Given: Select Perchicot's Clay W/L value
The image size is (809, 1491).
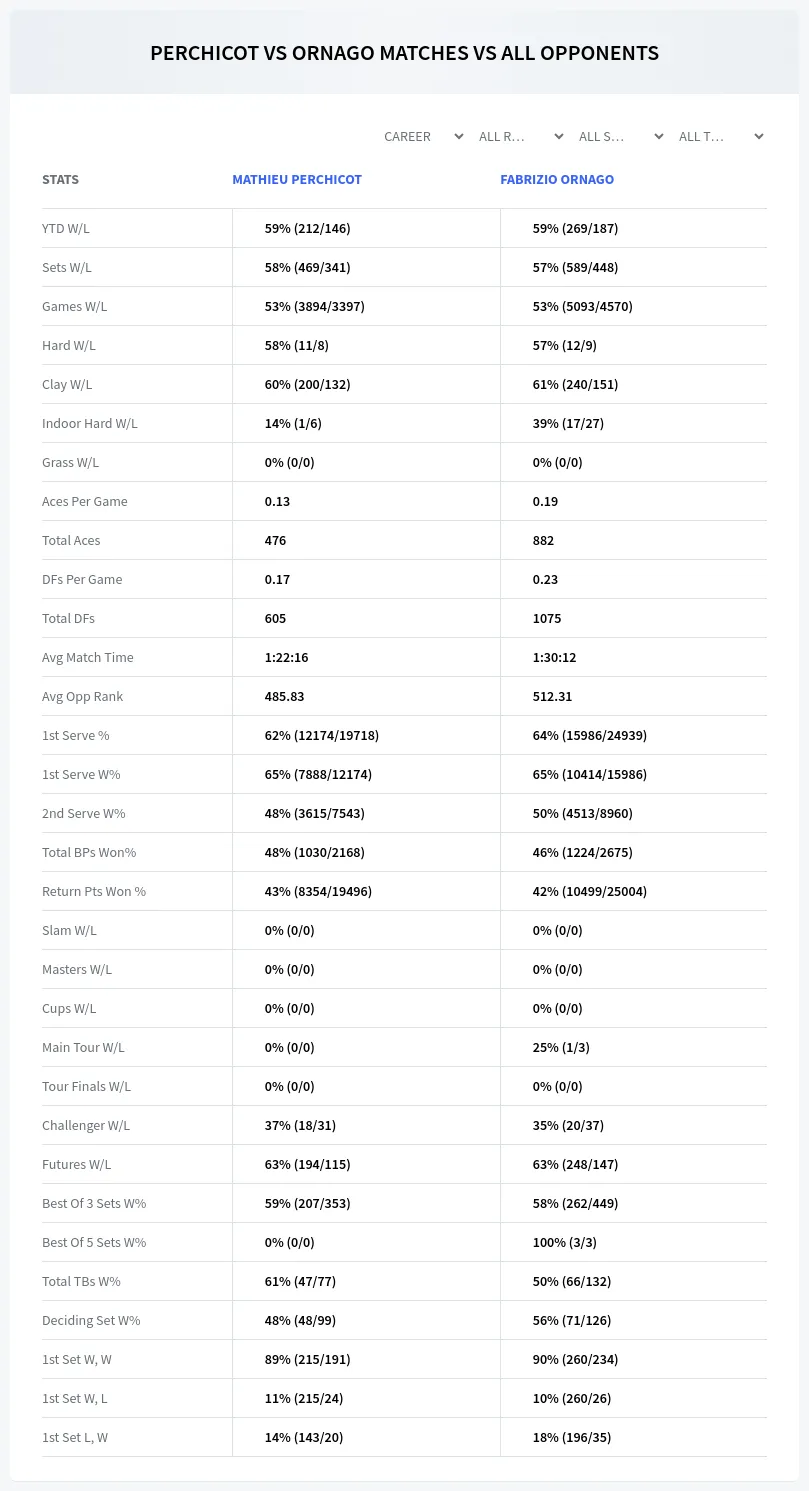Looking at the screenshot, I should pyautogui.click(x=307, y=384).
